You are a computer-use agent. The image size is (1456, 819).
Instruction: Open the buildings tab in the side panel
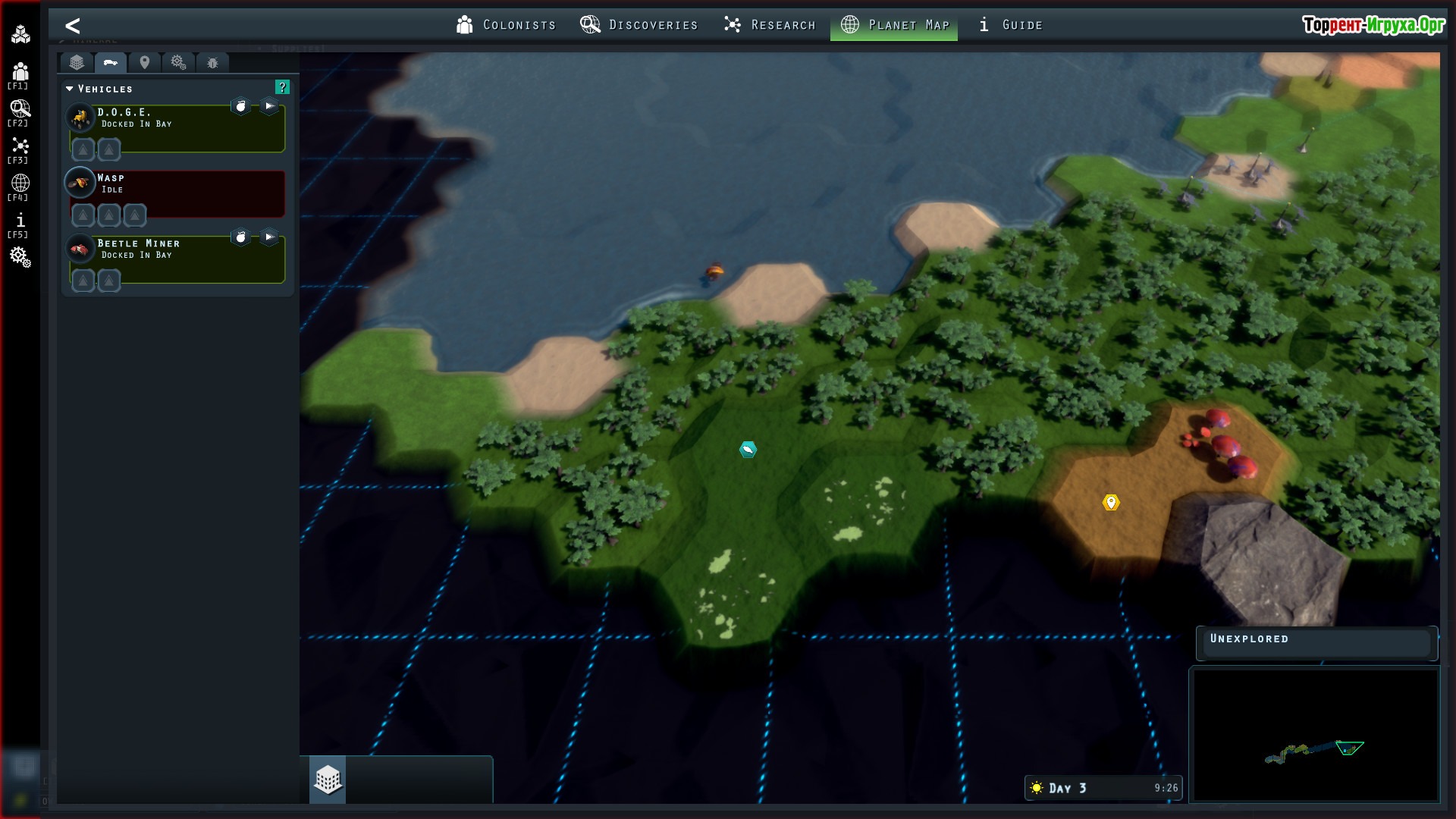77,63
